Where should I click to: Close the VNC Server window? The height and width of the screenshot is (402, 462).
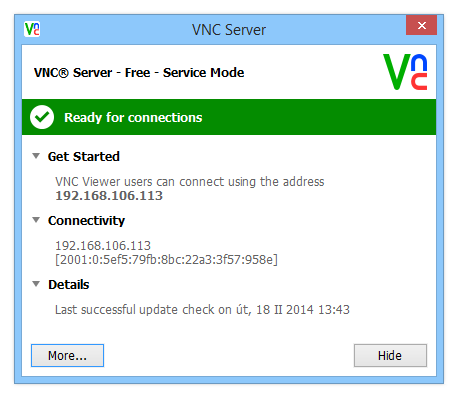coord(421,25)
